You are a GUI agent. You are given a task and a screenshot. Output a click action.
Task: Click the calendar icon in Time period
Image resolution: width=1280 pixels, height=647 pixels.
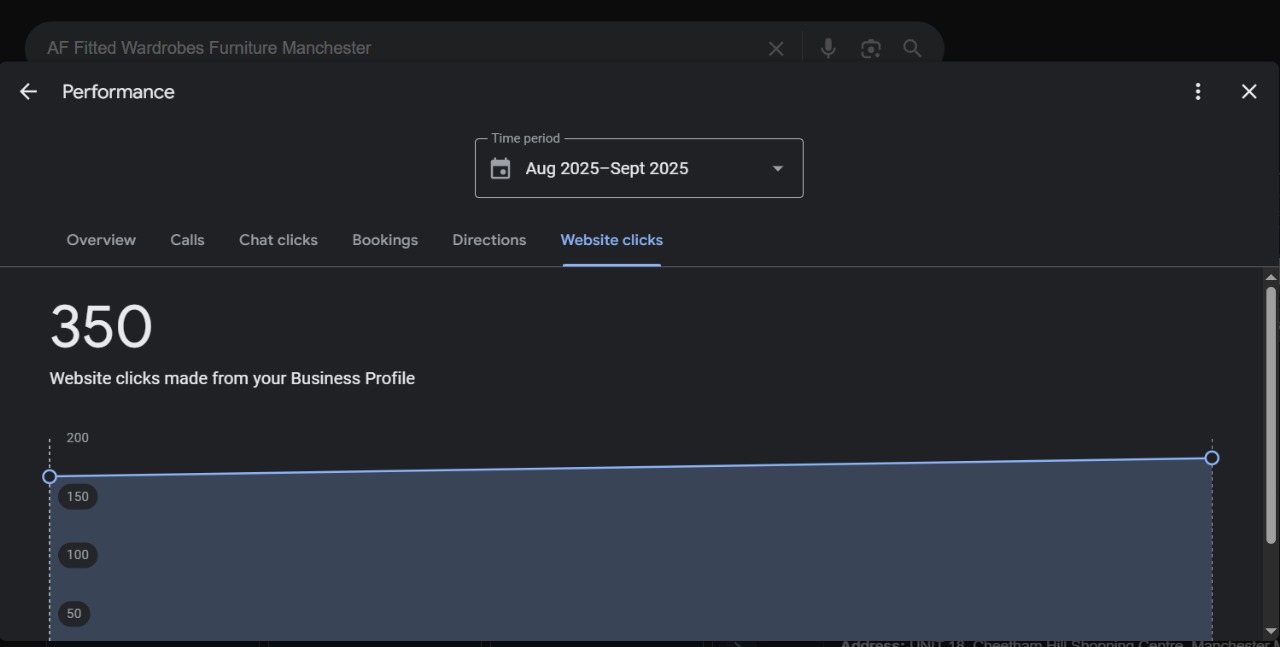501,169
